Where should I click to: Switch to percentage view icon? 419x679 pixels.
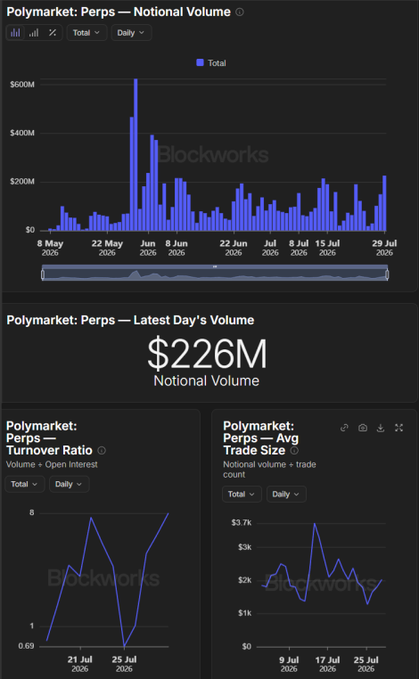52,33
